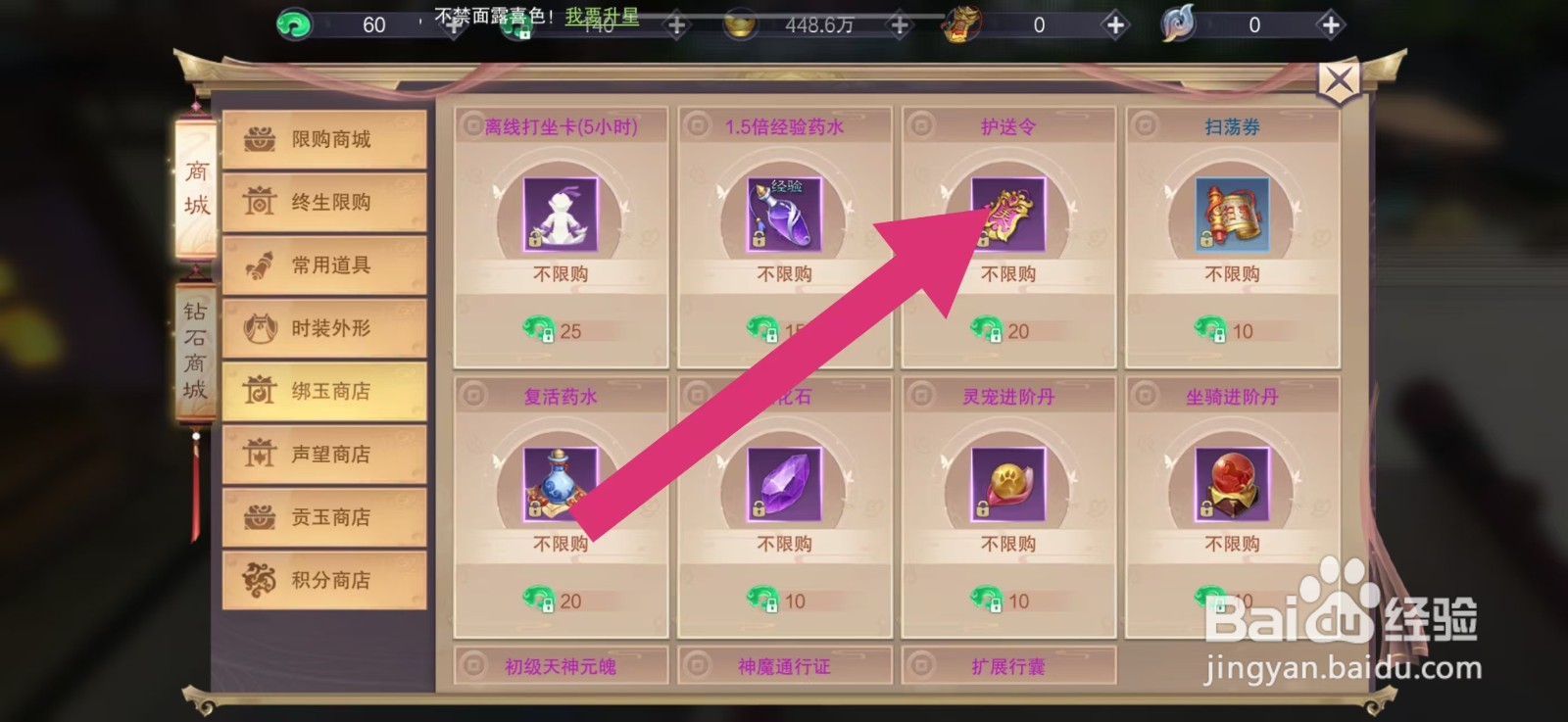Open the 限购商城 category
This screenshot has width=1568, height=722.
click(324, 139)
